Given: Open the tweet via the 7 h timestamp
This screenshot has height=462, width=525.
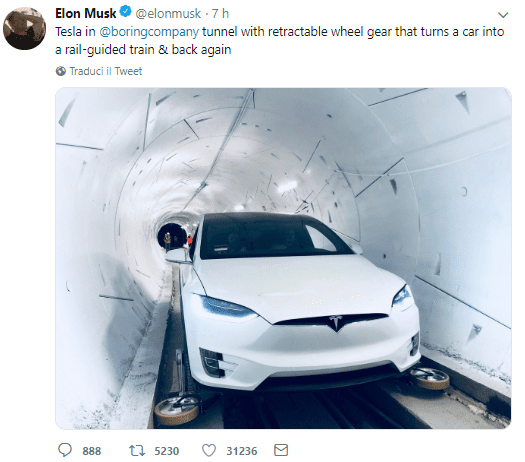Looking at the screenshot, I should (220, 14).
